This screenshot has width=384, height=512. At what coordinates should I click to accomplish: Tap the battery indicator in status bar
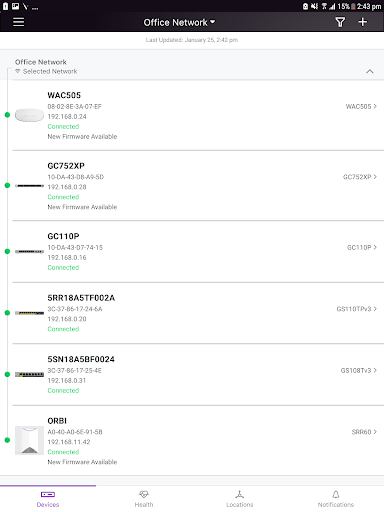point(353,6)
